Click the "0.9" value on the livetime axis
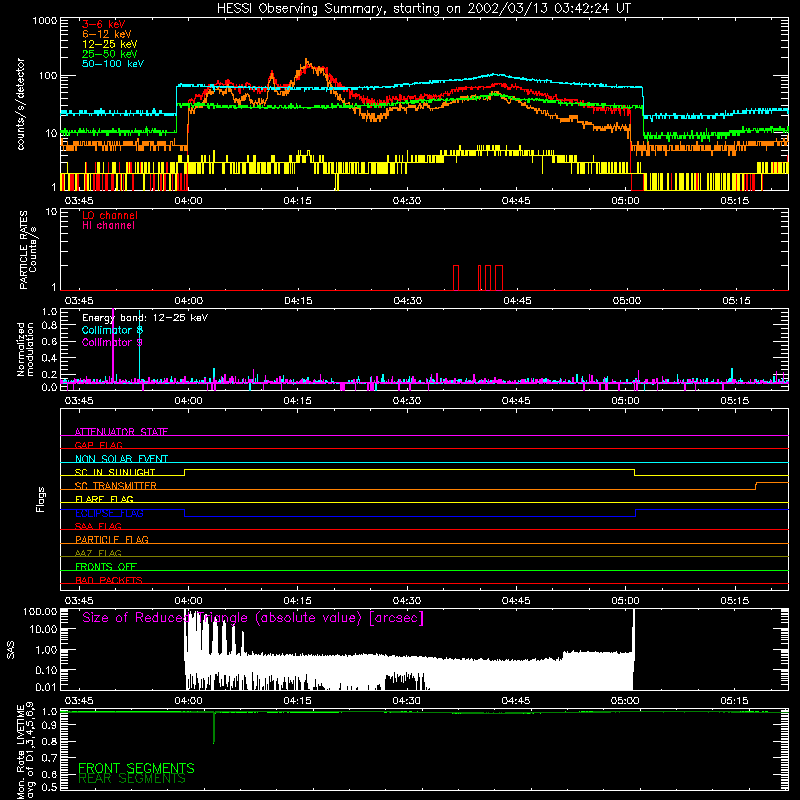The width and height of the screenshot is (800, 800). point(49,726)
